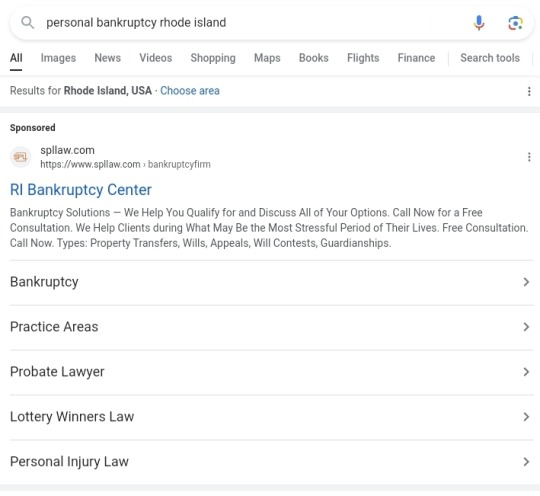Expand the Personal Injury Law chevron

pyautogui.click(x=526, y=462)
